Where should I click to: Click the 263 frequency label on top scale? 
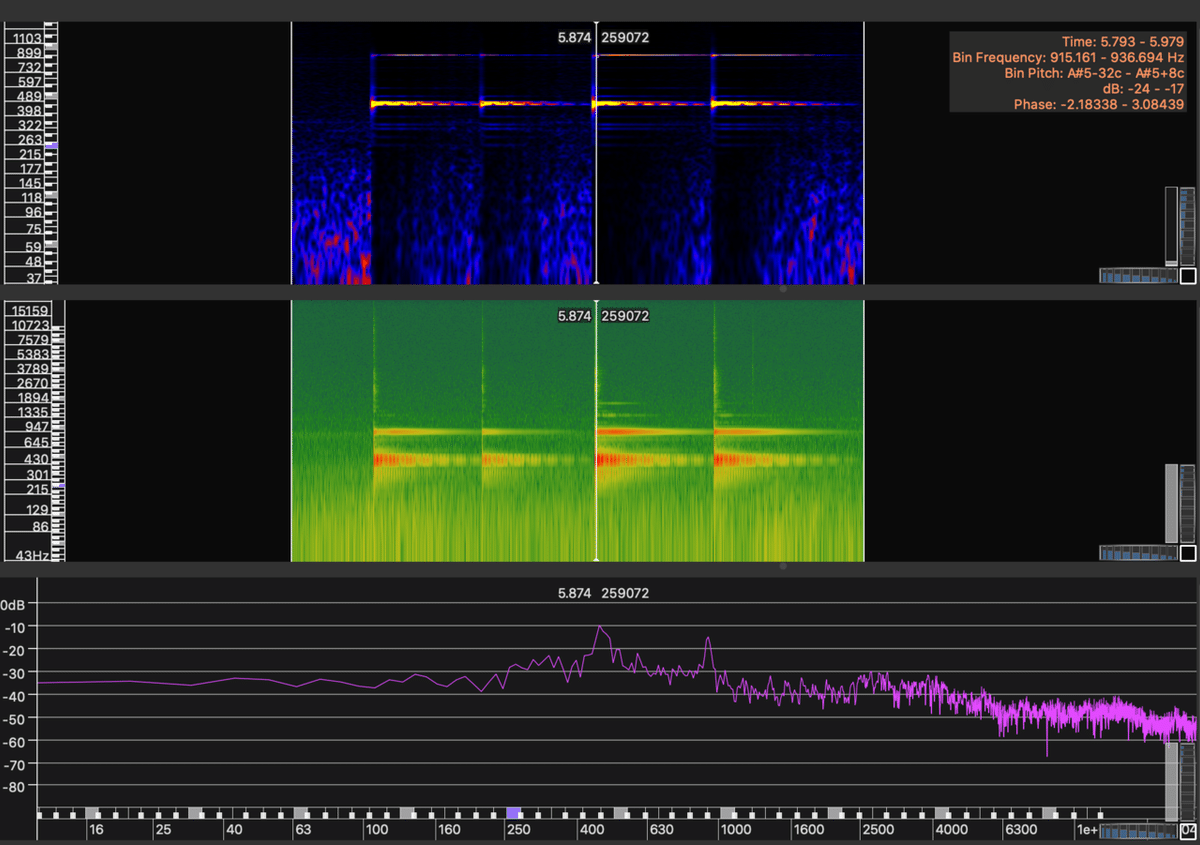pyautogui.click(x=30, y=140)
